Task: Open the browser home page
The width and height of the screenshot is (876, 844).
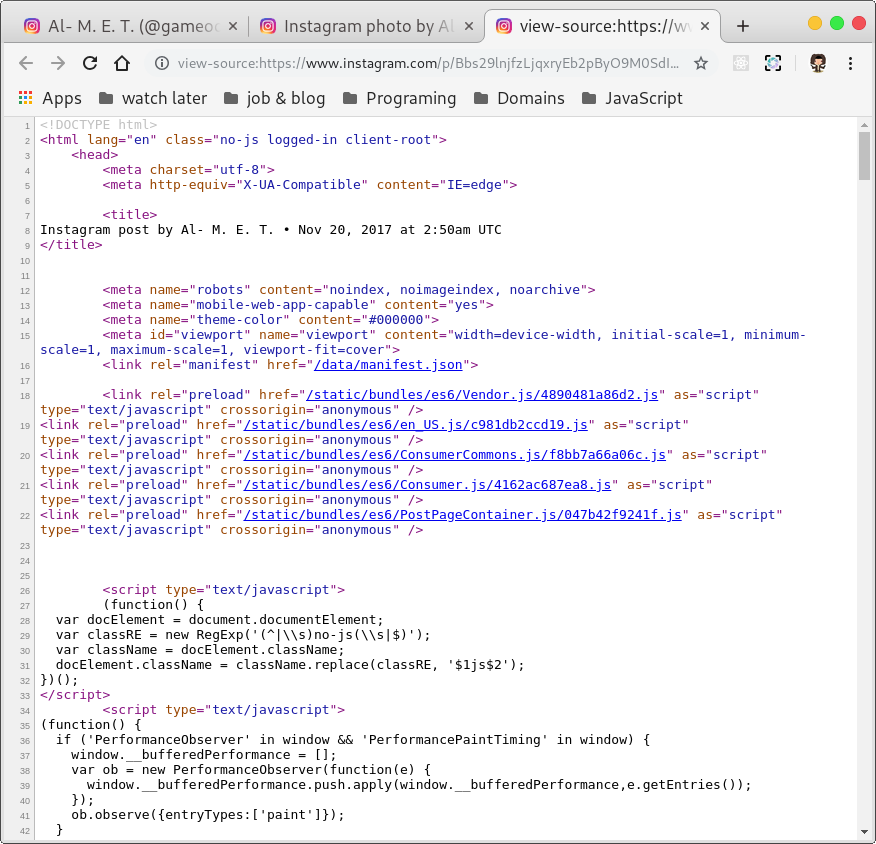Action: 122,63
